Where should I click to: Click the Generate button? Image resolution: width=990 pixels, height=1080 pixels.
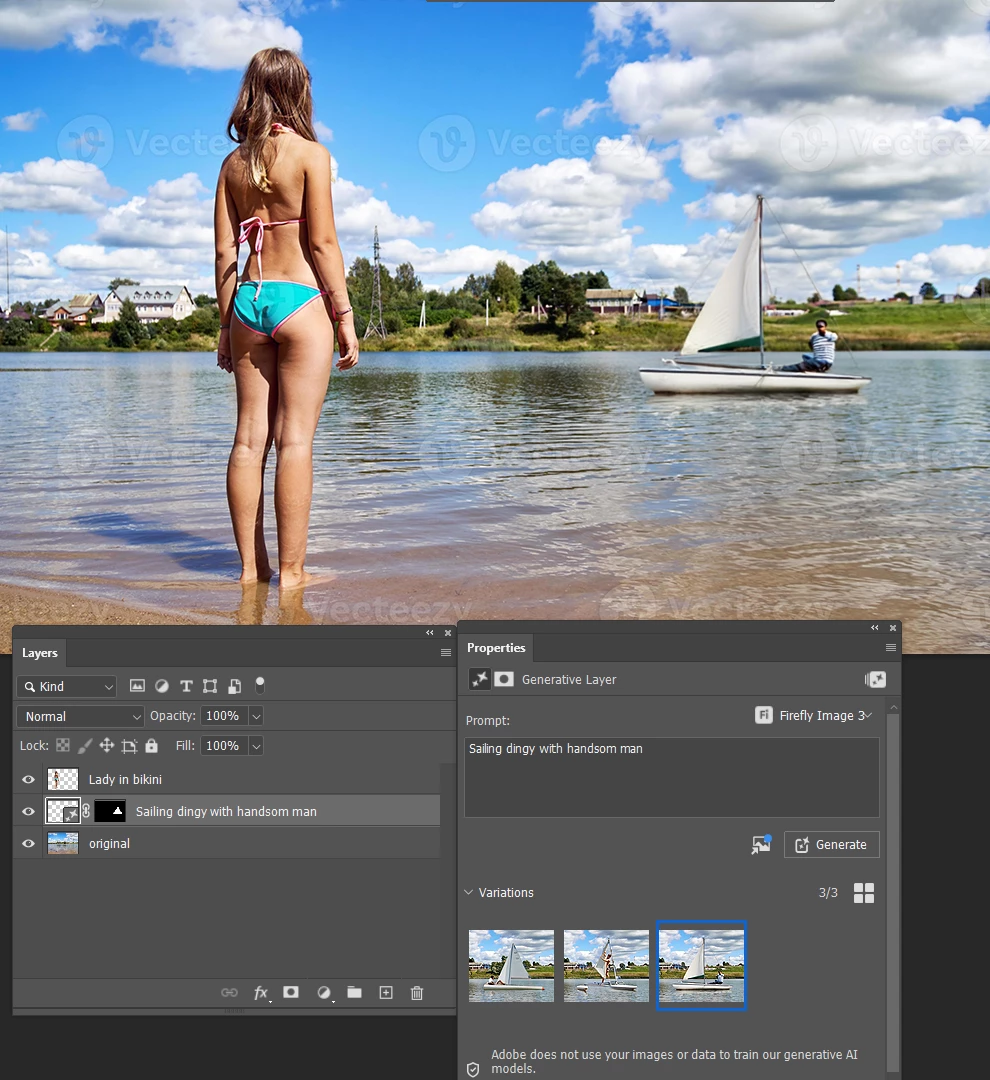tap(832, 844)
